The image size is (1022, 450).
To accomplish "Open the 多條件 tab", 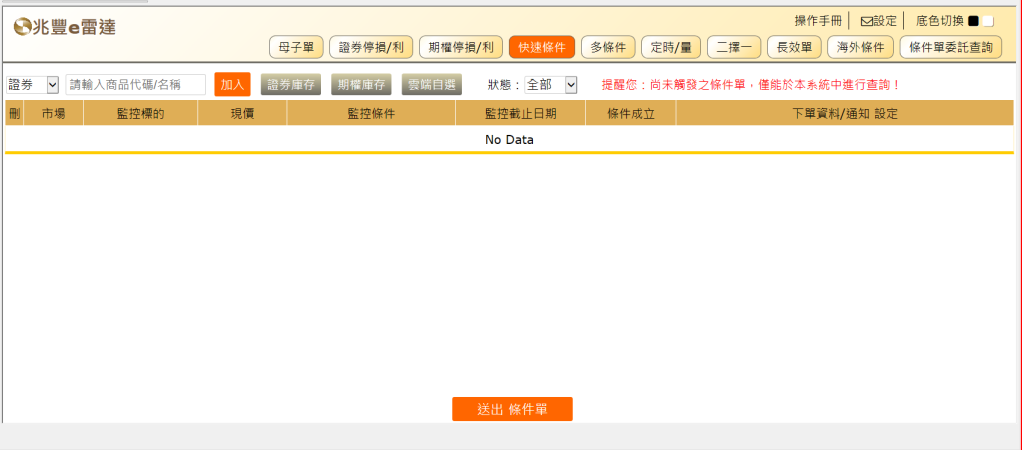I will point(608,48).
